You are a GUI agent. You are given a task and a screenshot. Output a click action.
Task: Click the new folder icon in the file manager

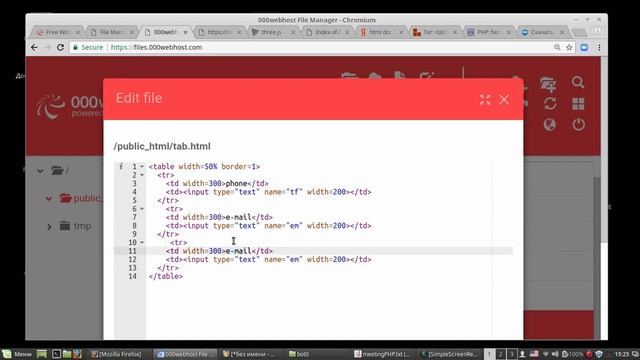point(548,84)
